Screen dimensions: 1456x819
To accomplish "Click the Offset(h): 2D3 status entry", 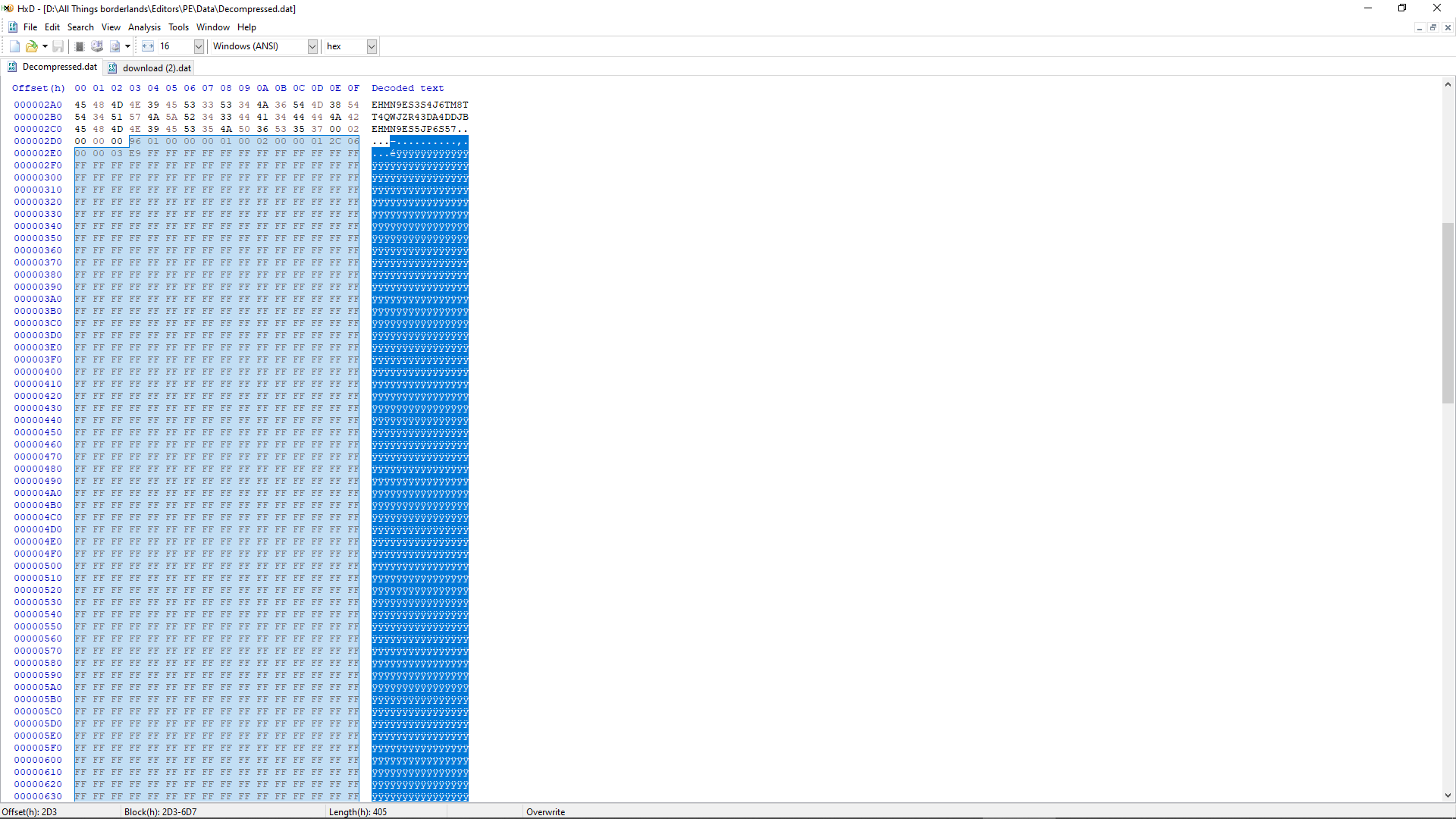I will click(x=30, y=811).
